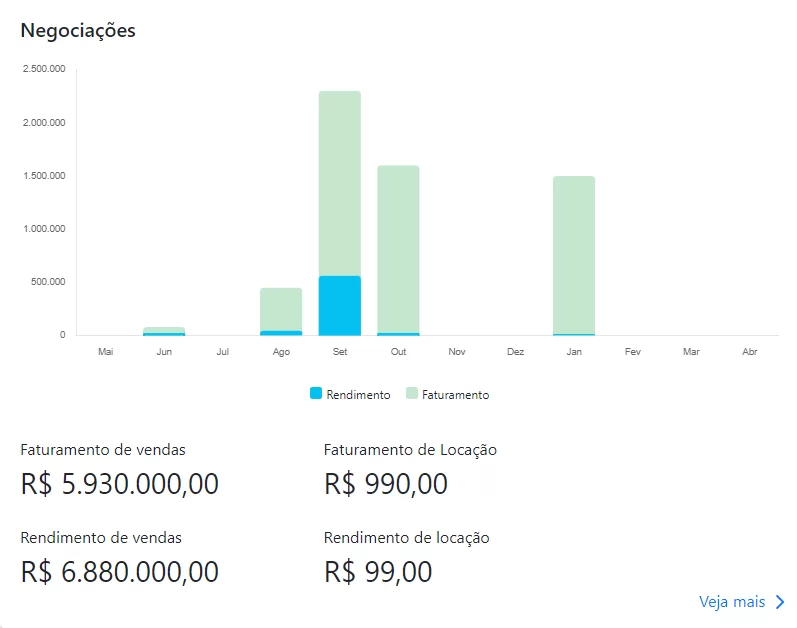
Task: Toggle Rendimento series via blue legend swatch
Action: [316, 393]
